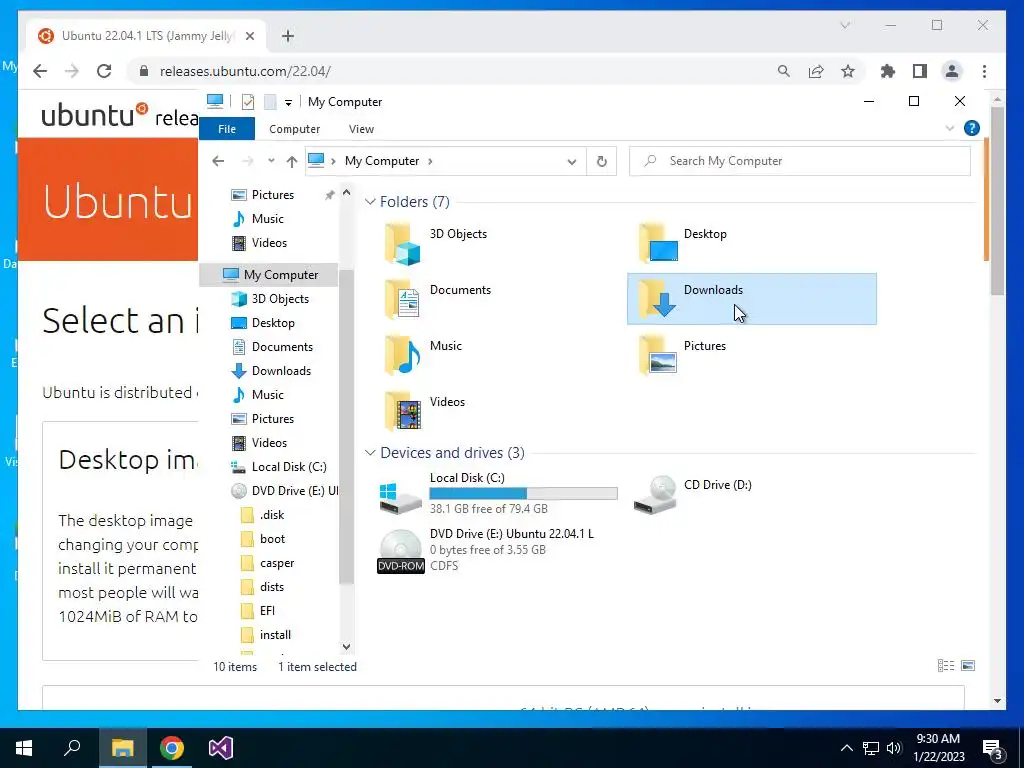Refresh the My Computer view
Screen dimensions: 1024x768
pos(601,161)
